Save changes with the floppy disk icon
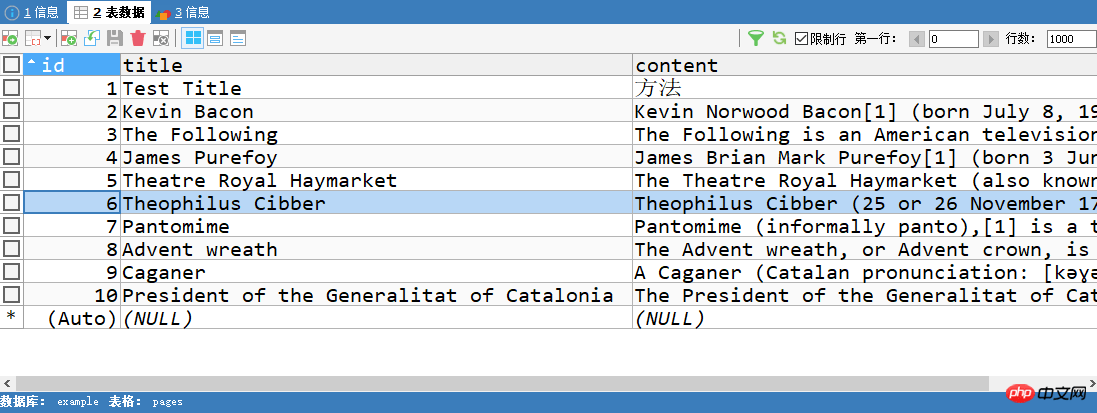Image resolution: width=1097 pixels, height=413 pixels. coord(115,38)
